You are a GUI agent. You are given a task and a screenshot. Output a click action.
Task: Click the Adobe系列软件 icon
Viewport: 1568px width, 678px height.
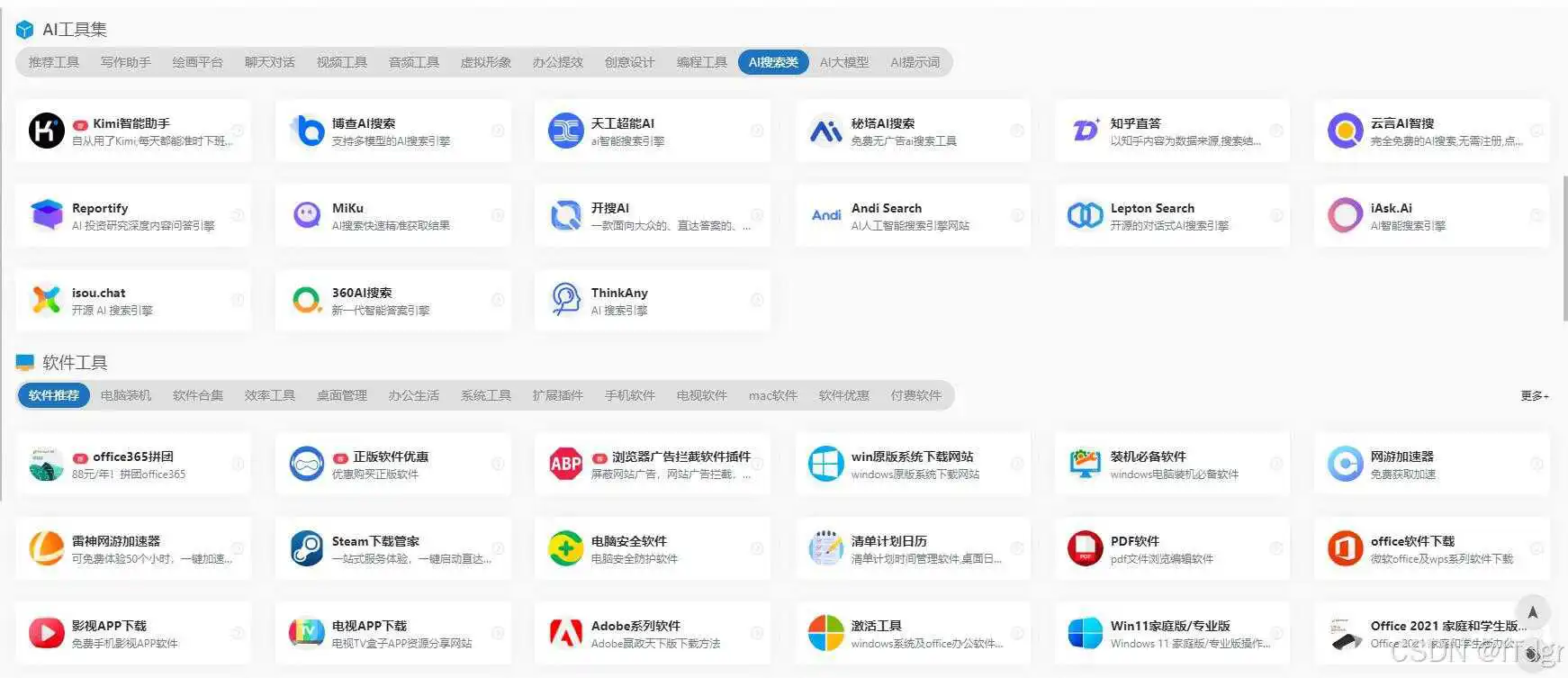pos(566,633)
